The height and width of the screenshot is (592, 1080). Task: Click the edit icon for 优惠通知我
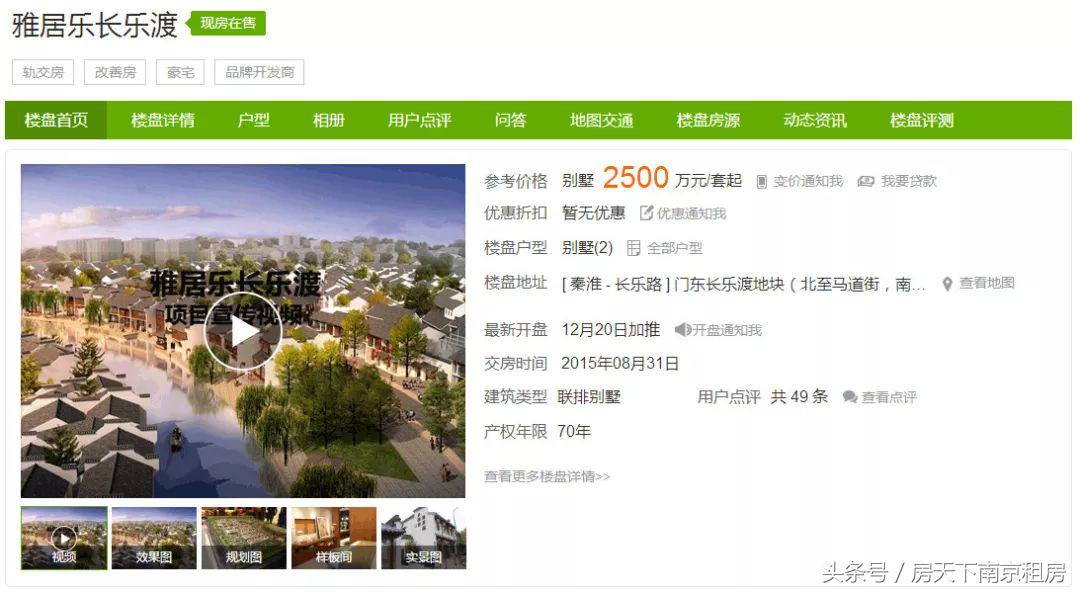coord(646,213)
